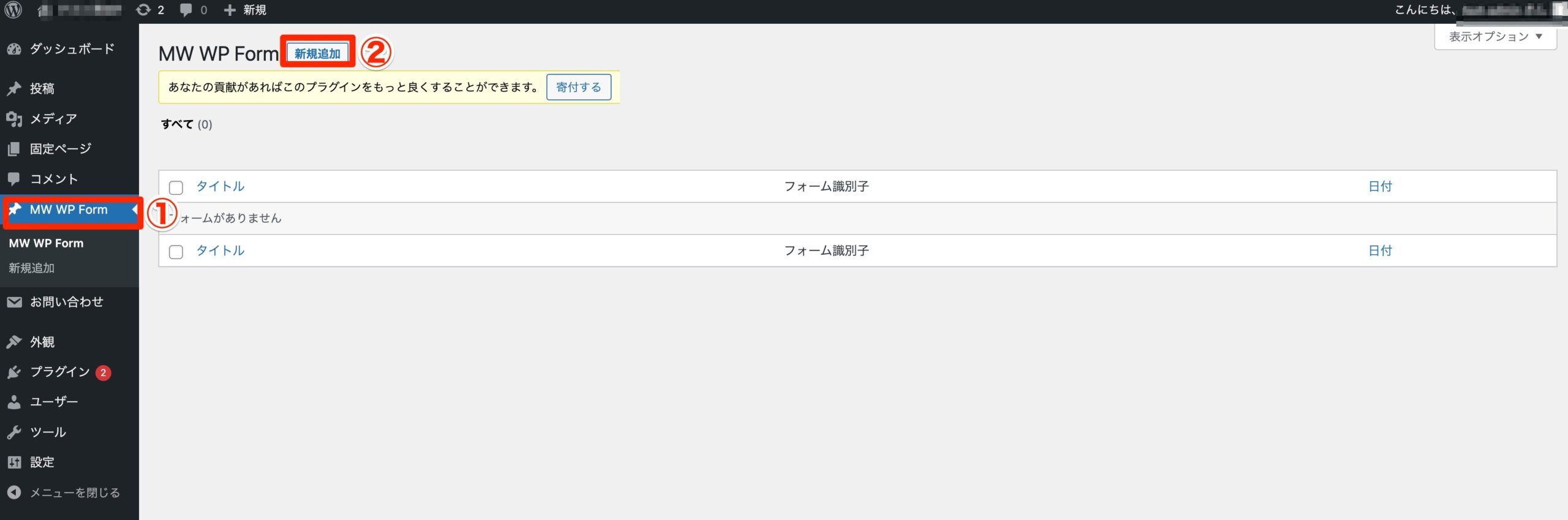
Task: Click the red 2 badge on プラグイン
Action: point(104,372)
